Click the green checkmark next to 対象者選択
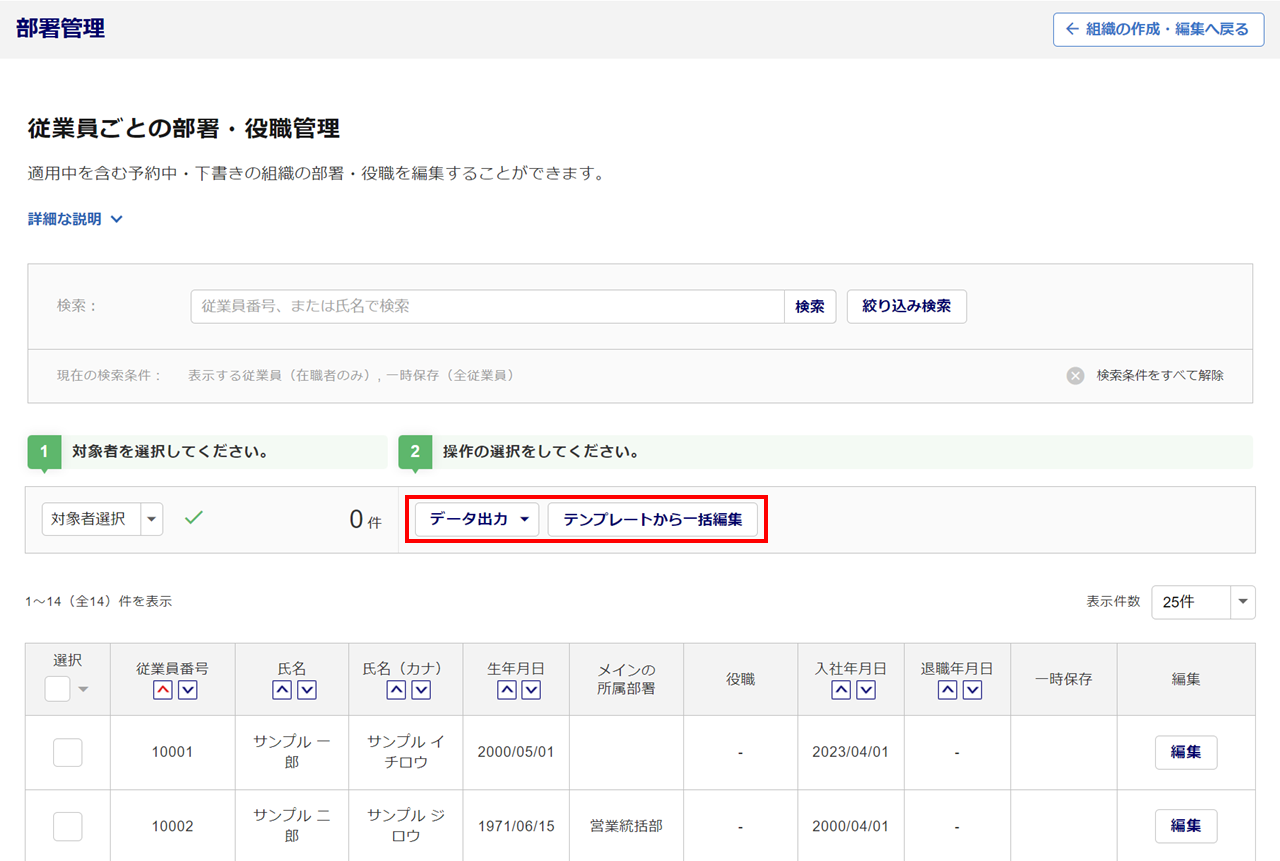1280x861 pixels. tap(194, 518)
